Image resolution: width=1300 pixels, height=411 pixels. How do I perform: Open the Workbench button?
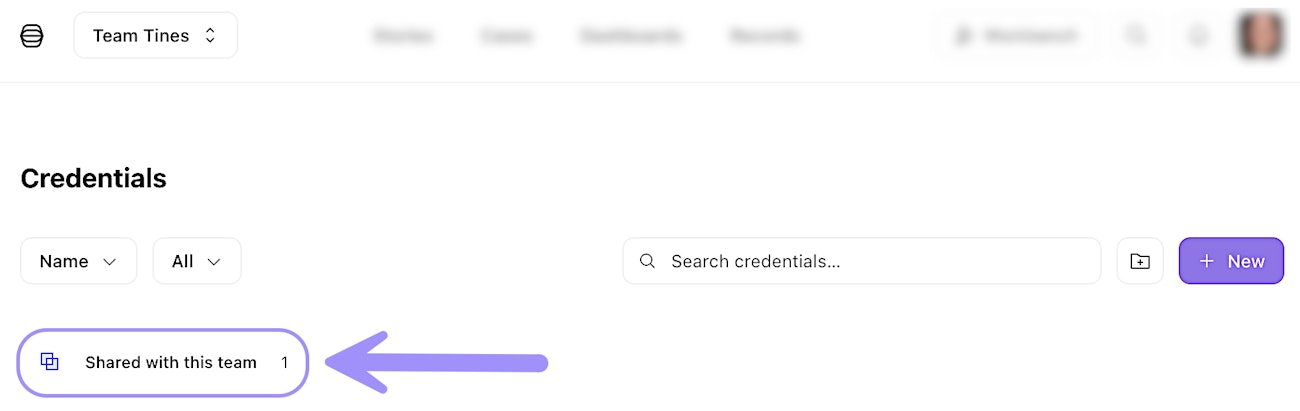point(1016,36)
